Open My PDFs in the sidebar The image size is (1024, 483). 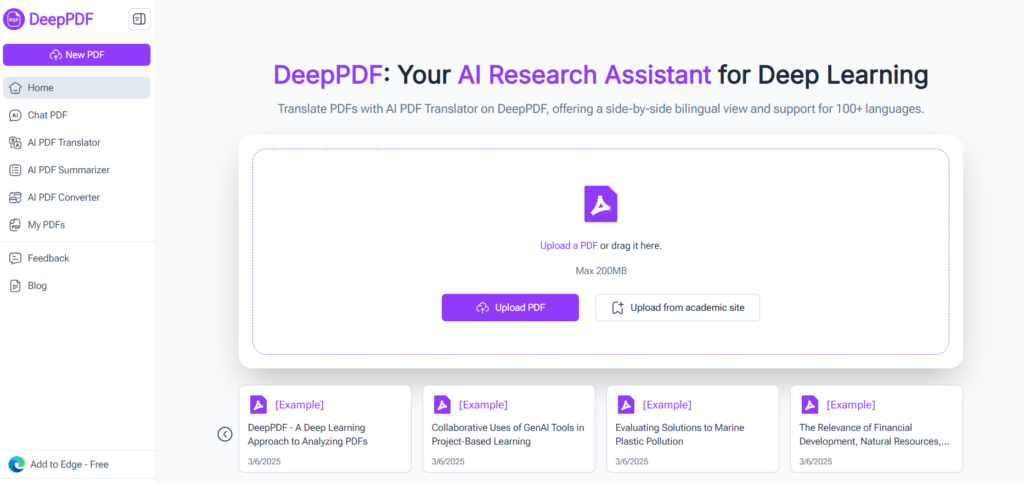pyautogui.click(x=76, y=225)
